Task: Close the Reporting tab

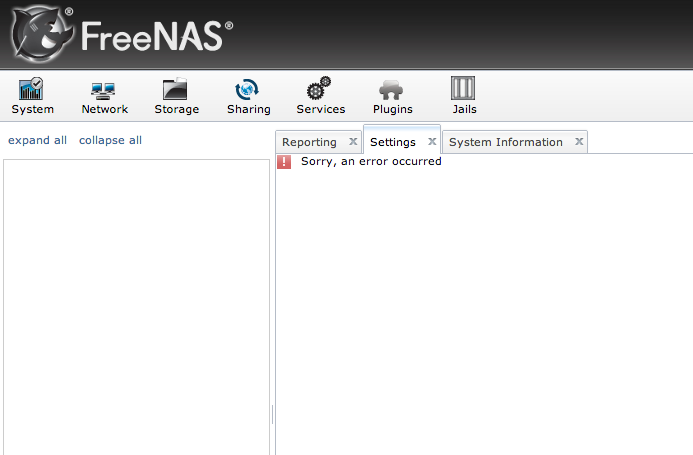Action: pos(353,141)
